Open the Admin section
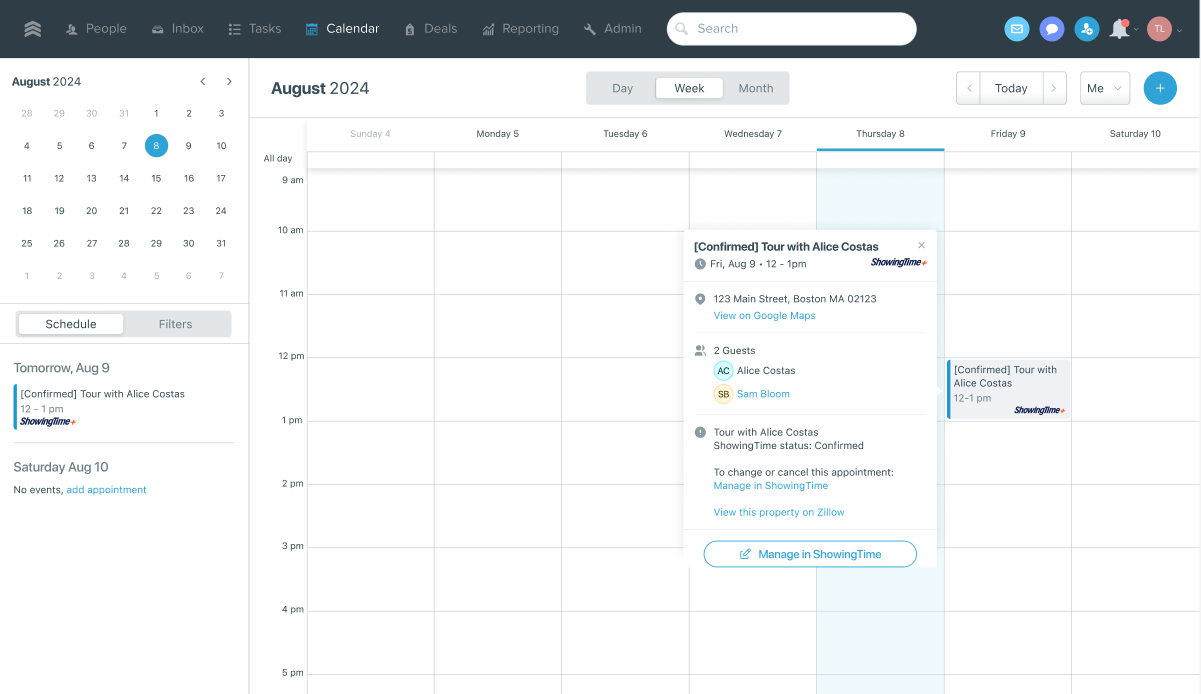1201x694 pixels. click(x=613, y=29)
